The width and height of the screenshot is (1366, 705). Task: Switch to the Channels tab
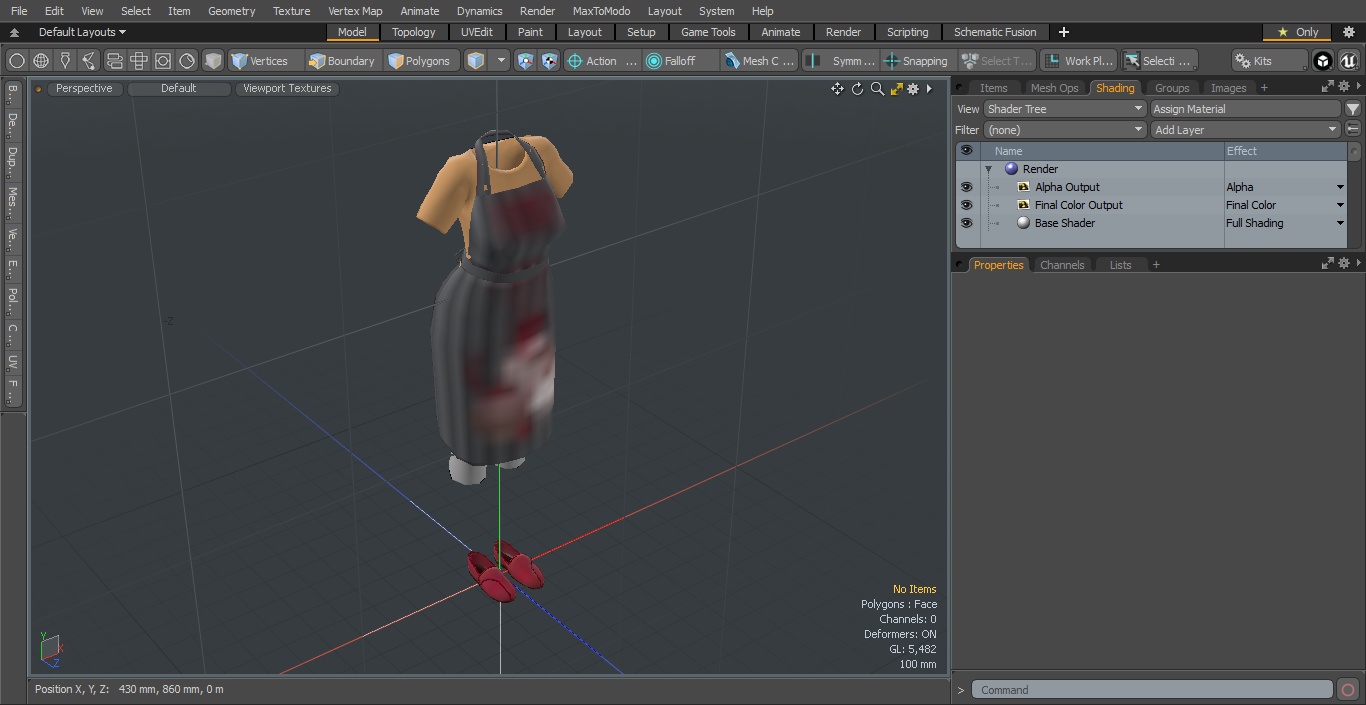coord(1062,265)
